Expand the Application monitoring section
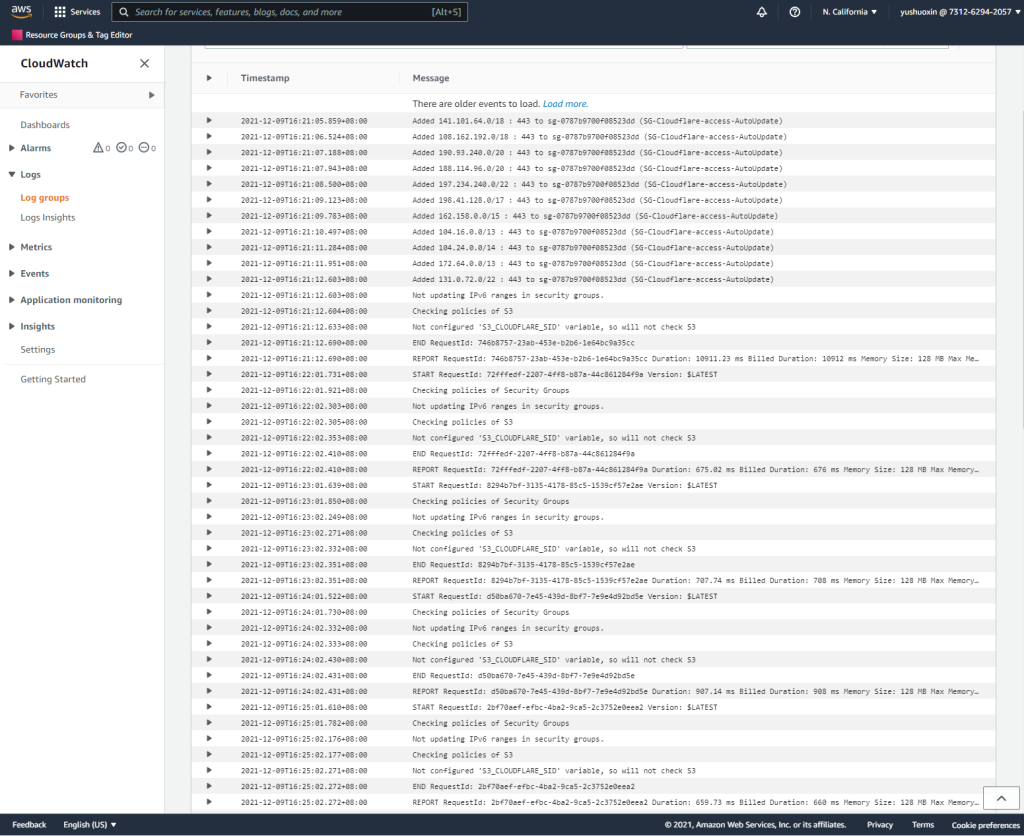The height and width of the screenshot is (836, 1024). pos(70,300)
